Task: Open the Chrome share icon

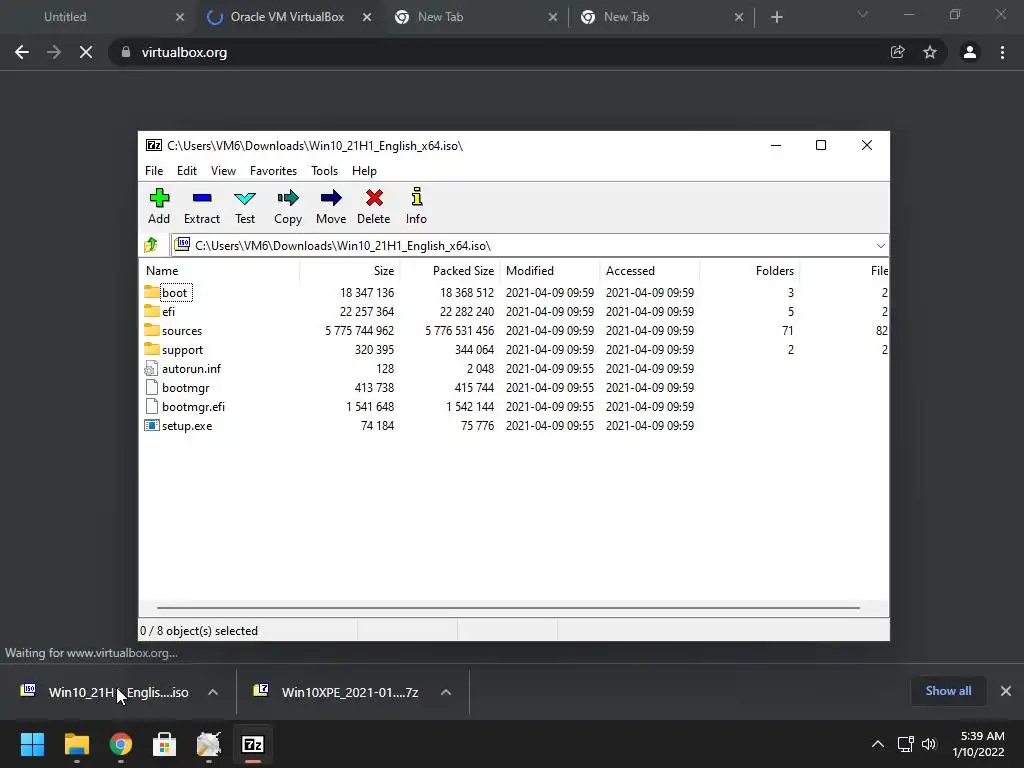Action: click(898, 52)
